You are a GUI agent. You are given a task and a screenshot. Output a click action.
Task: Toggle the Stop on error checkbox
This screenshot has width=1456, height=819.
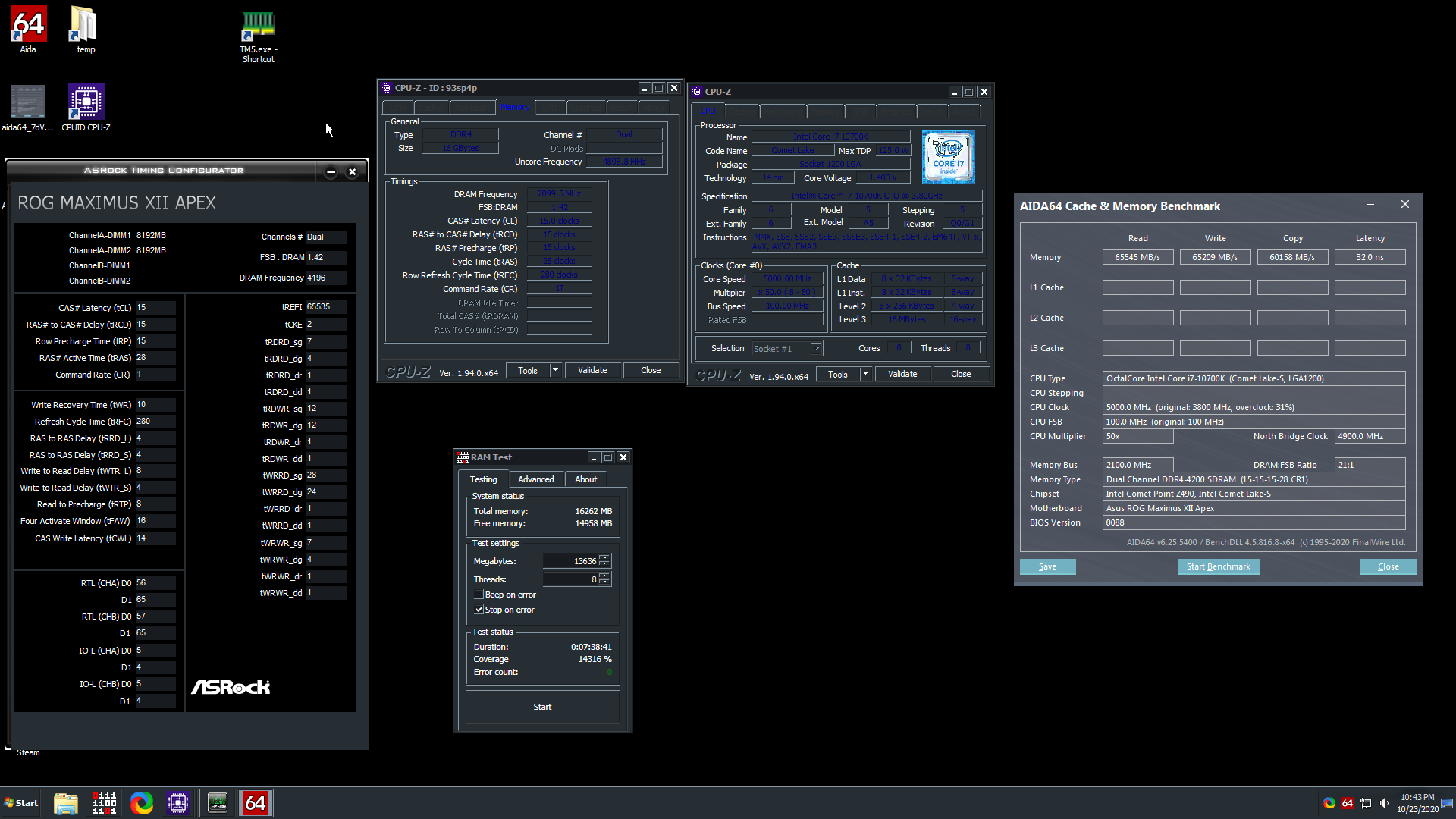point(479,610)
